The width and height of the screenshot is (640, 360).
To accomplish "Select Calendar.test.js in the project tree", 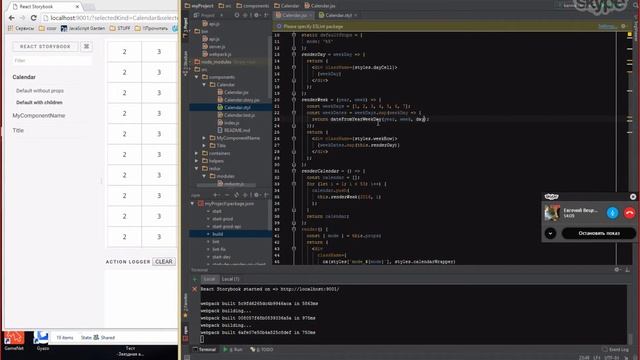I will [236, 115].
